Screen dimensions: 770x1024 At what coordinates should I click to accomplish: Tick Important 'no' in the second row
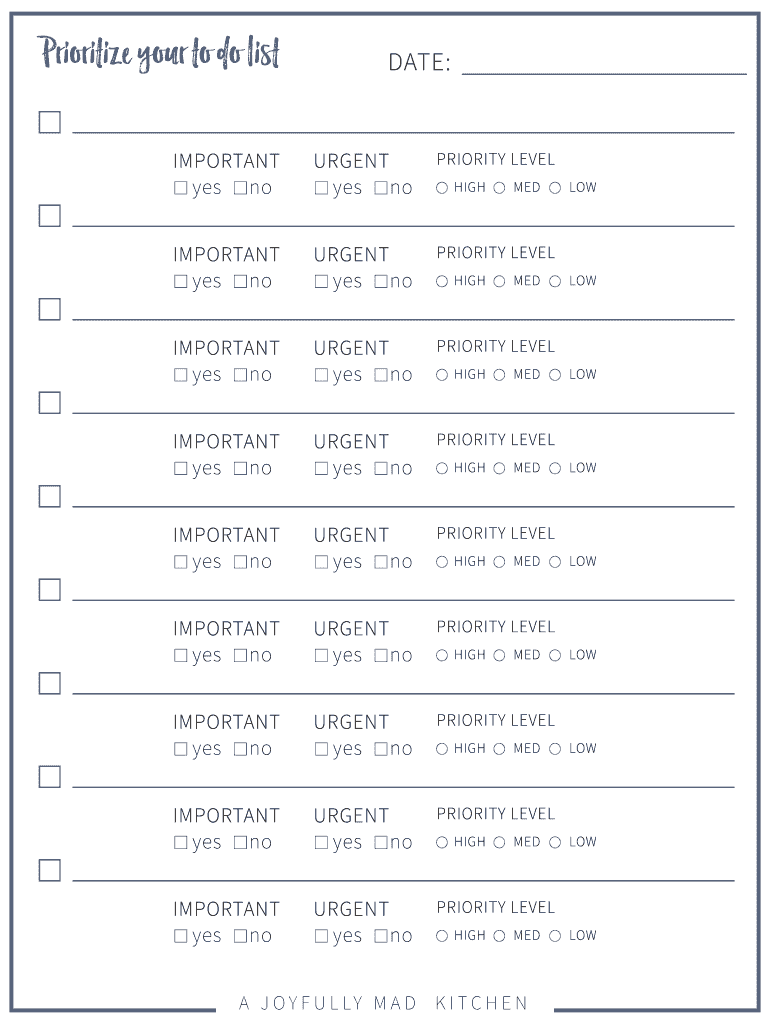[x=240, y=282]
